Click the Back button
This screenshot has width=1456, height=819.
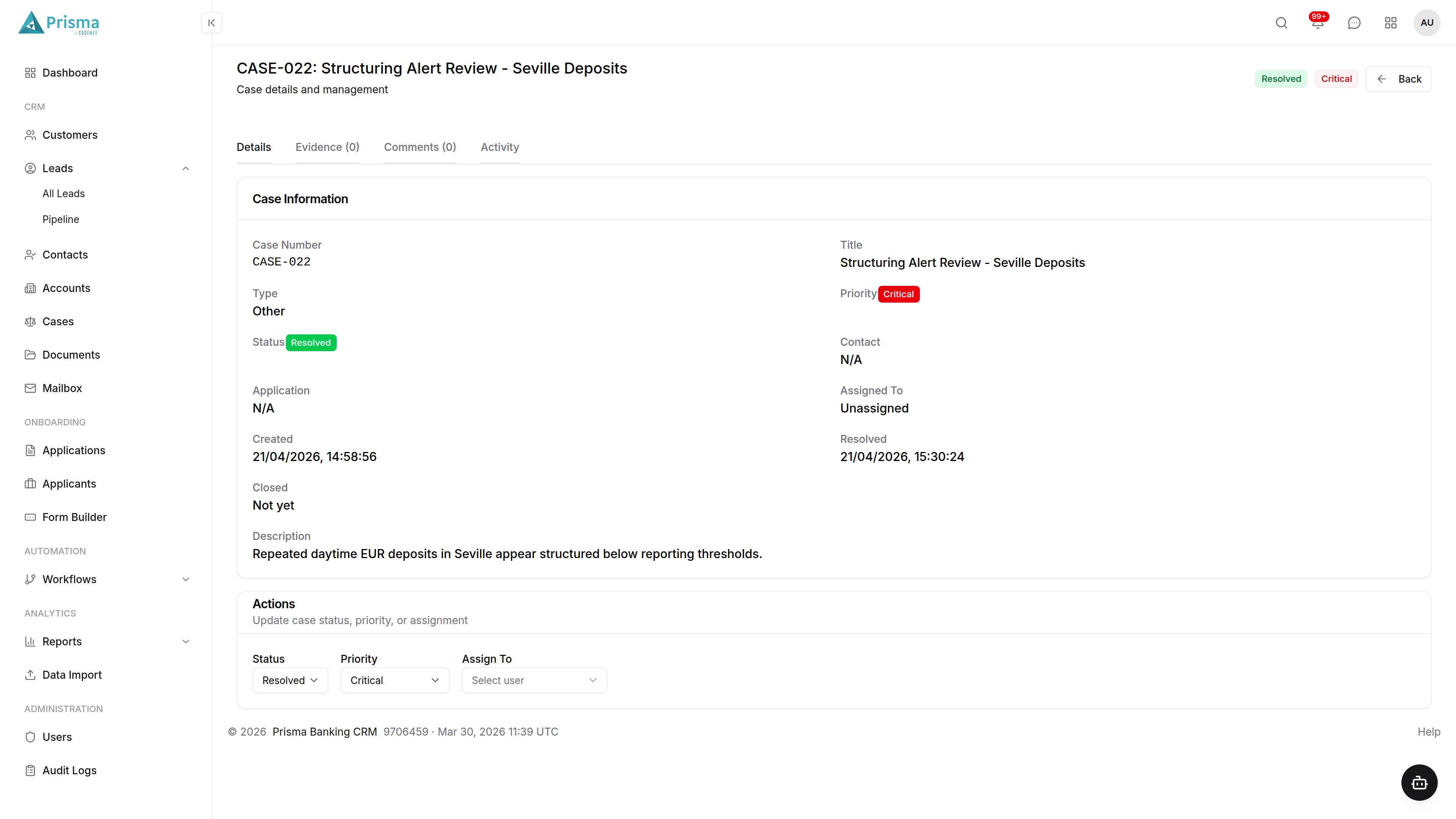pyautogui.click(x=1398, y=78)
